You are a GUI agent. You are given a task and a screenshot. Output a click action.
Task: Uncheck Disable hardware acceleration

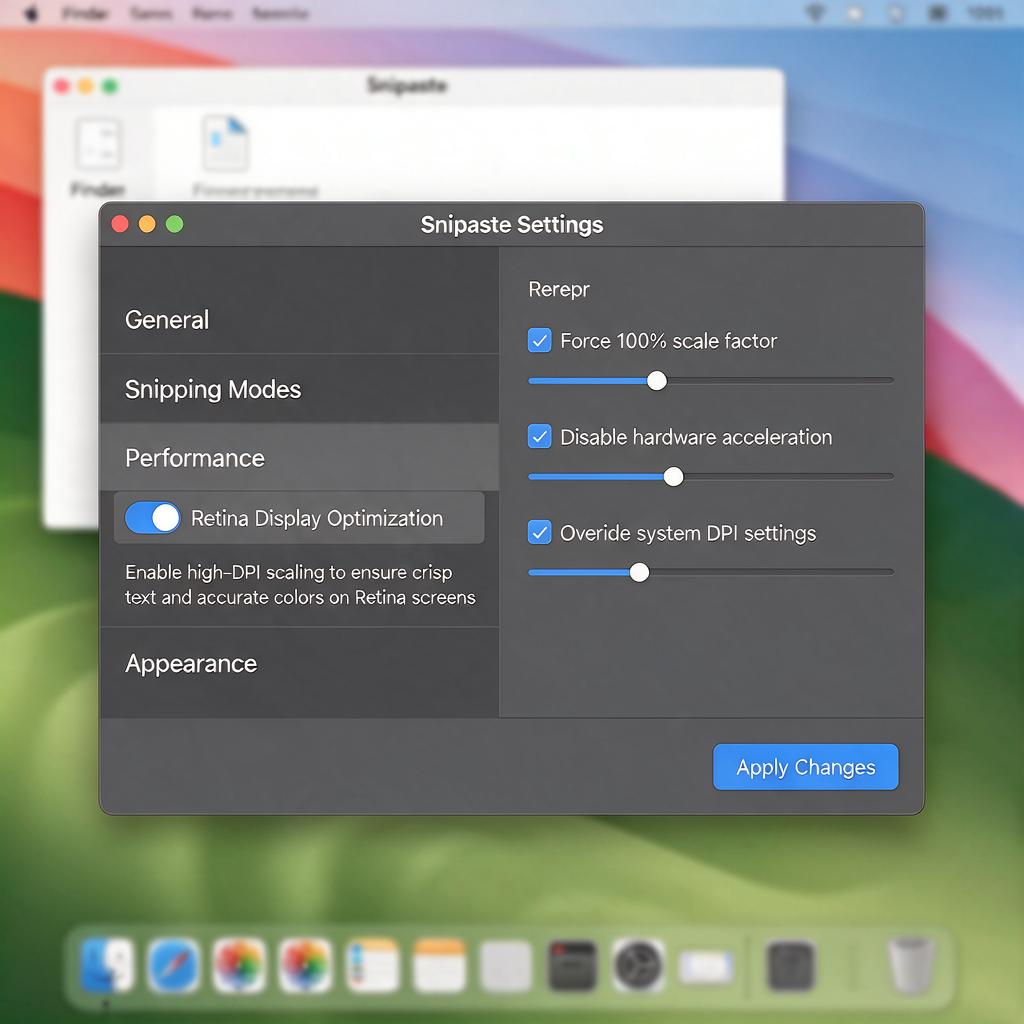[539, 436]
